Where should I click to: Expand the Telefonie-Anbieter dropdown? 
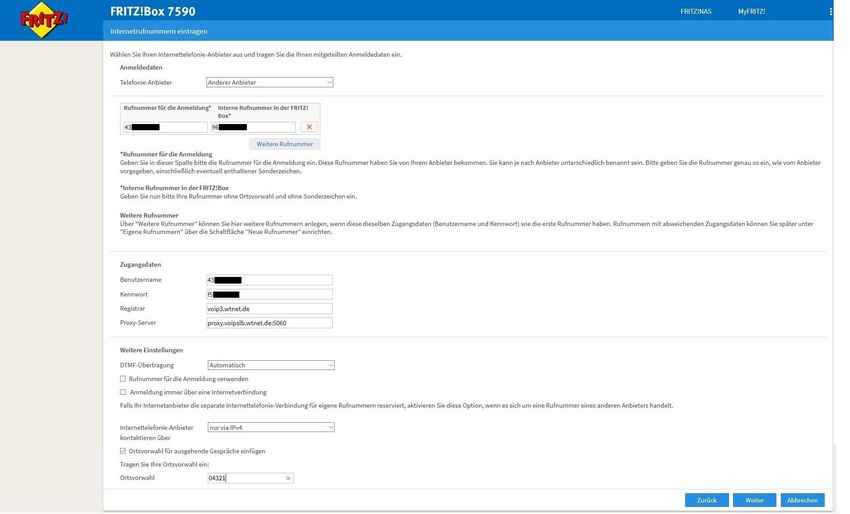click(269, 82)
